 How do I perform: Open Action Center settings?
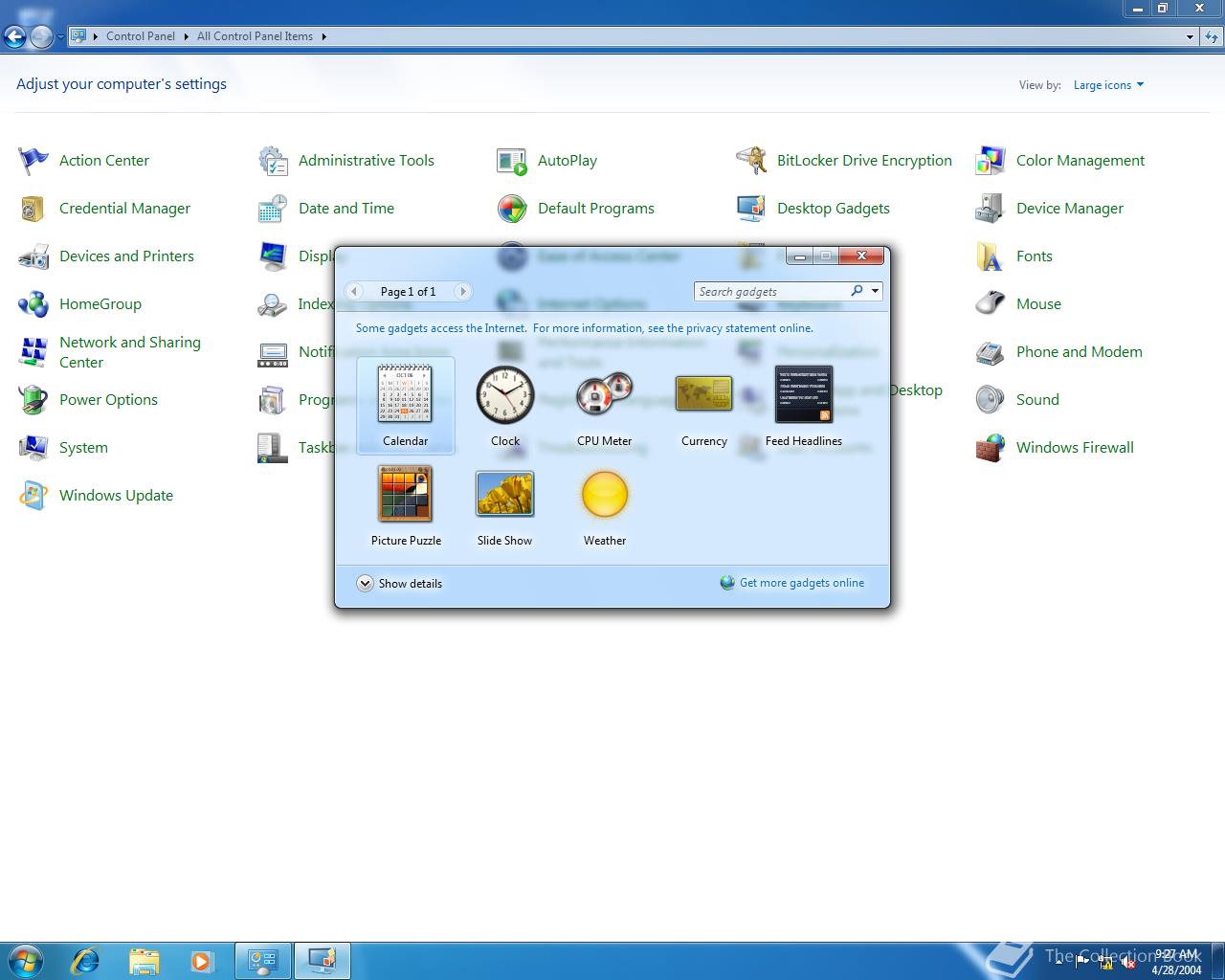click(x=103, y=160)
